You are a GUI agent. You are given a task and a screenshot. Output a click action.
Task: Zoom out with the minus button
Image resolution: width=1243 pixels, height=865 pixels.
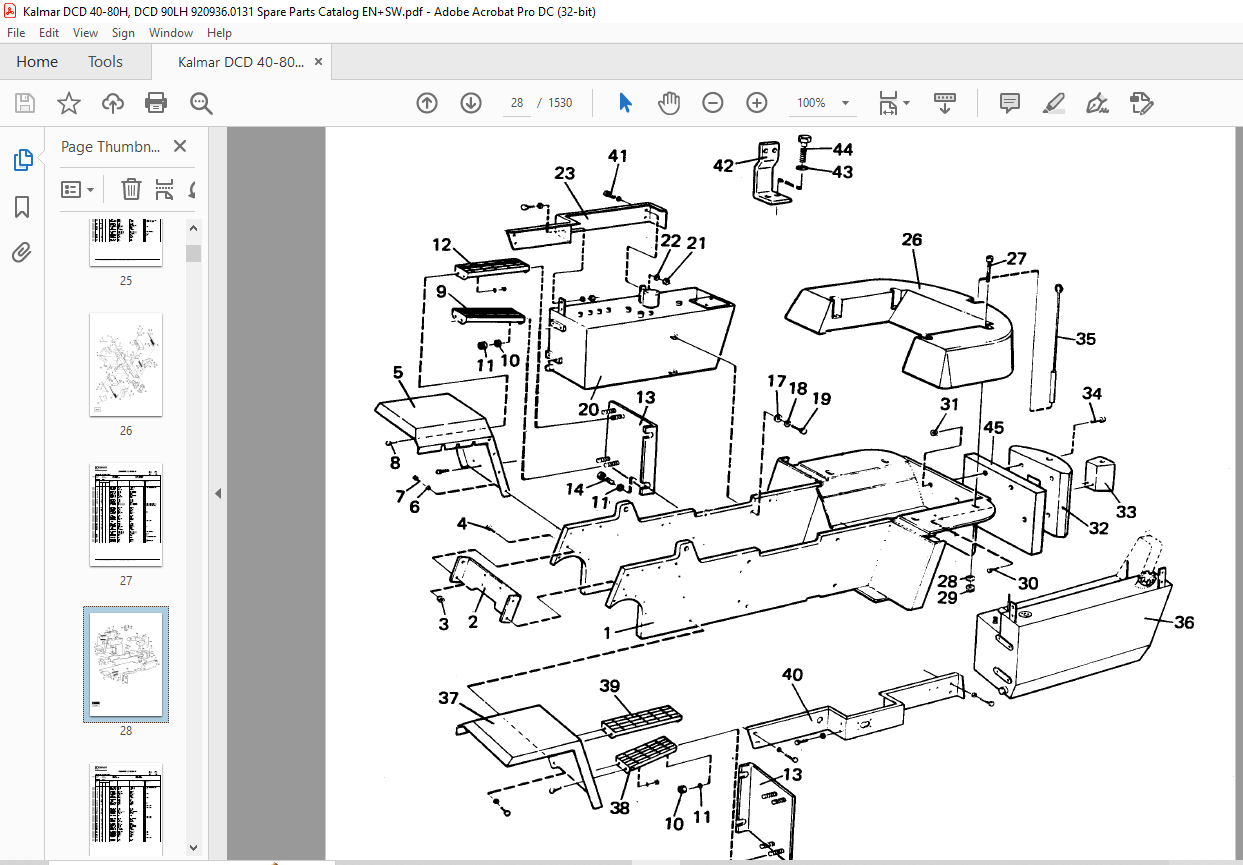point(713,103)
